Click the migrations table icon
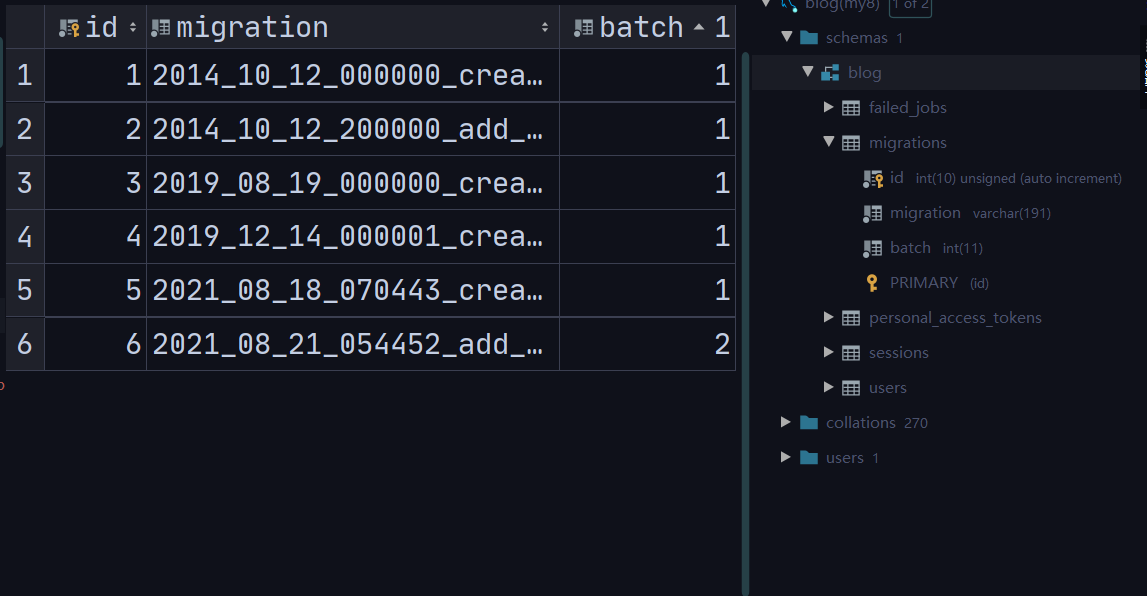The height and width of the screenshot is (596, 1147). [x=851, y=143]
